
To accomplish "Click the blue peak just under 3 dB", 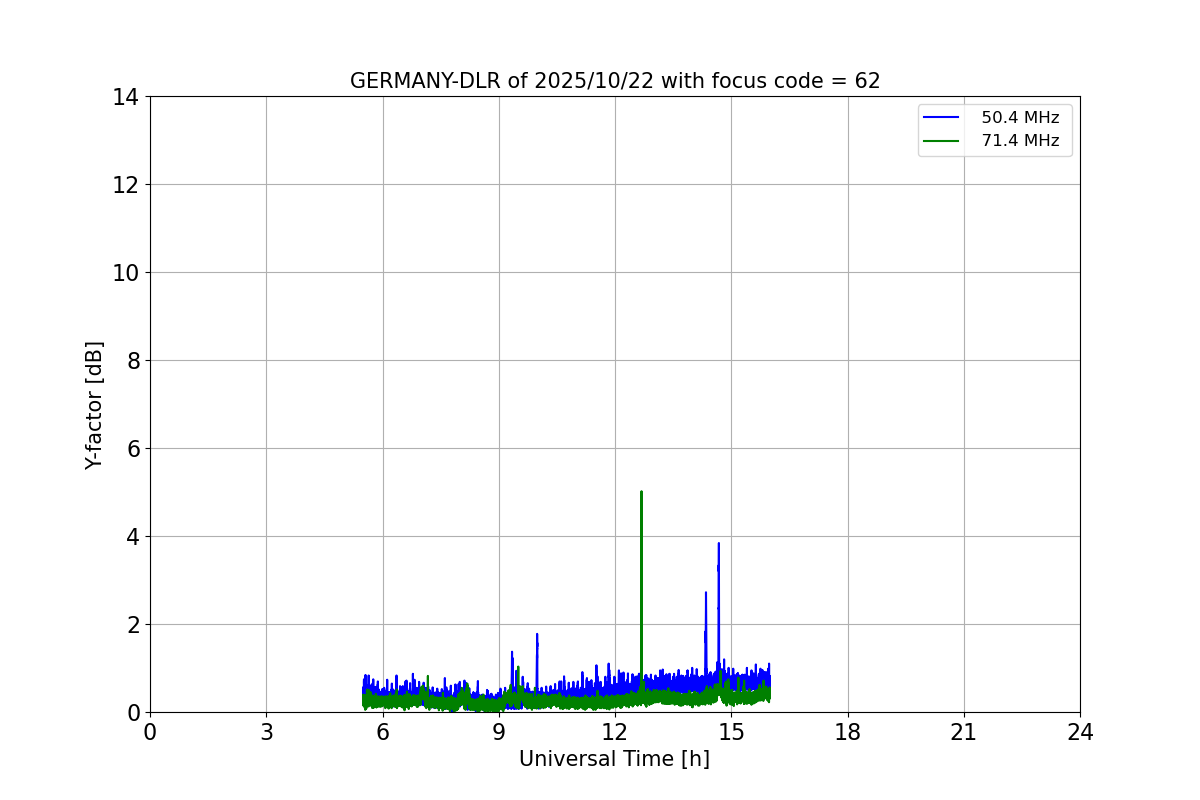I will click(x=706, y=635).
